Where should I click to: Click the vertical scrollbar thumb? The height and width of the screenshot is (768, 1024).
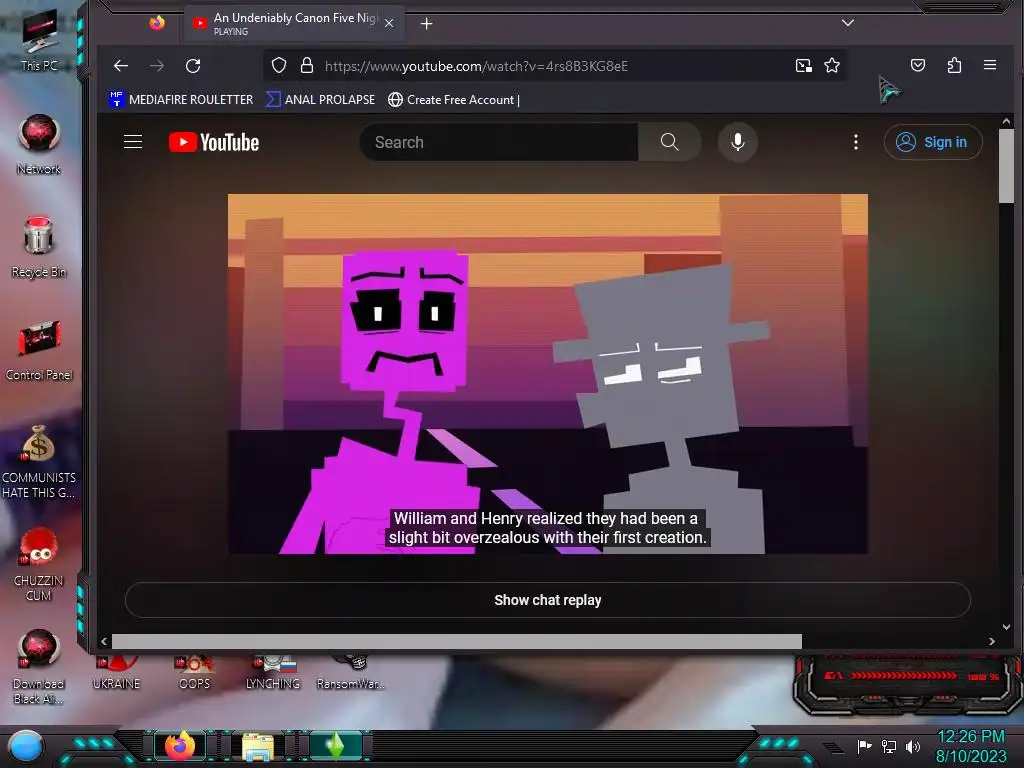click(1006, 167)
